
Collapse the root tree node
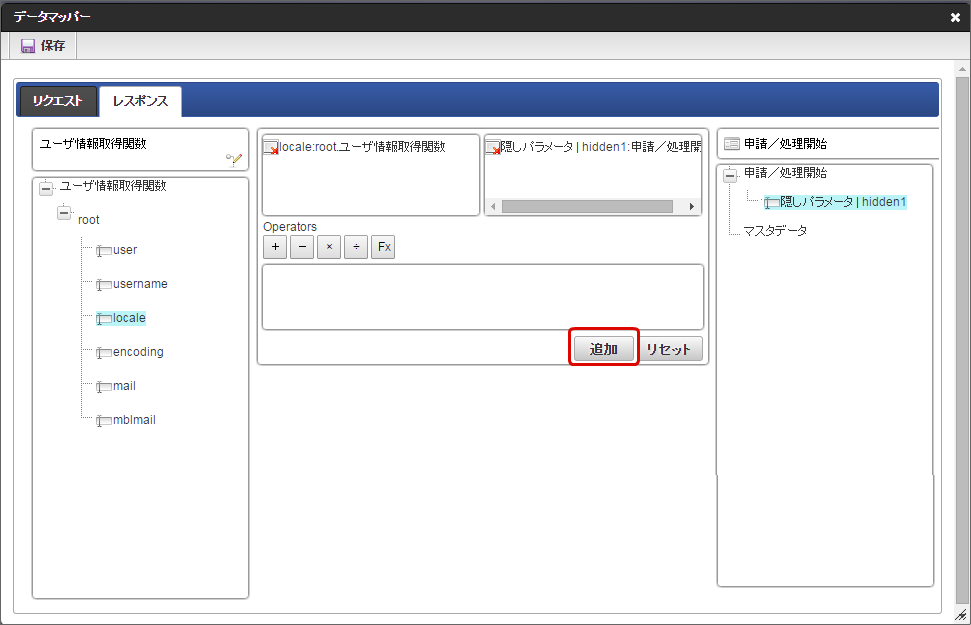(x=64, y=212)
